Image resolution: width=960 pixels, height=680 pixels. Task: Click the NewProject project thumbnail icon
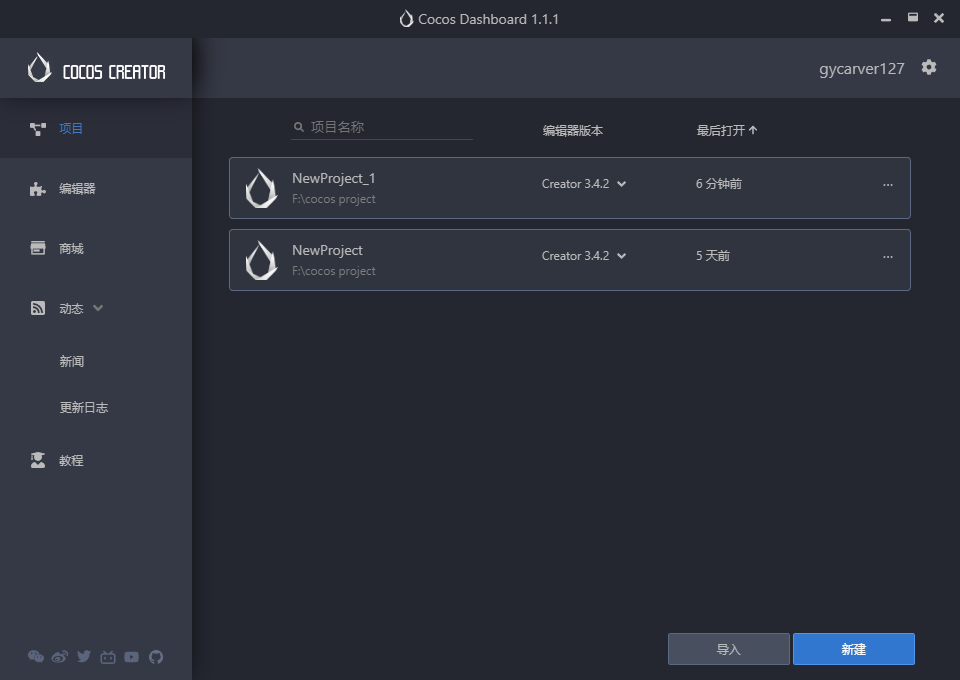261,260
